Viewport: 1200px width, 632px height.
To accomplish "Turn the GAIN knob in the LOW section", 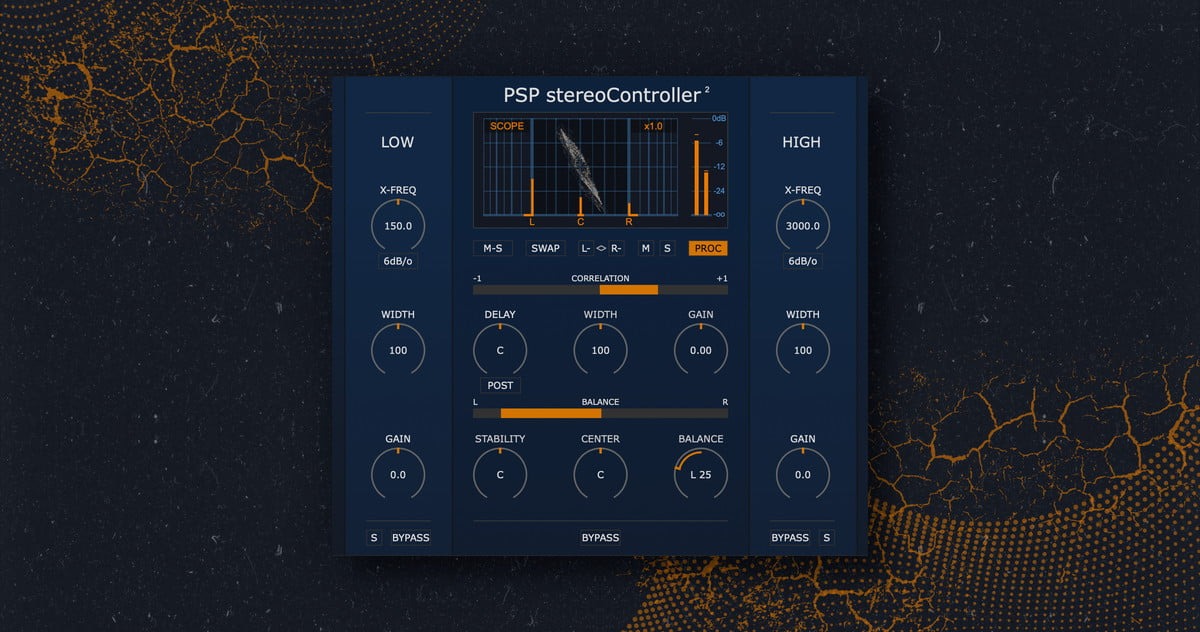I will pyautogui.click(x=398, y=474).
